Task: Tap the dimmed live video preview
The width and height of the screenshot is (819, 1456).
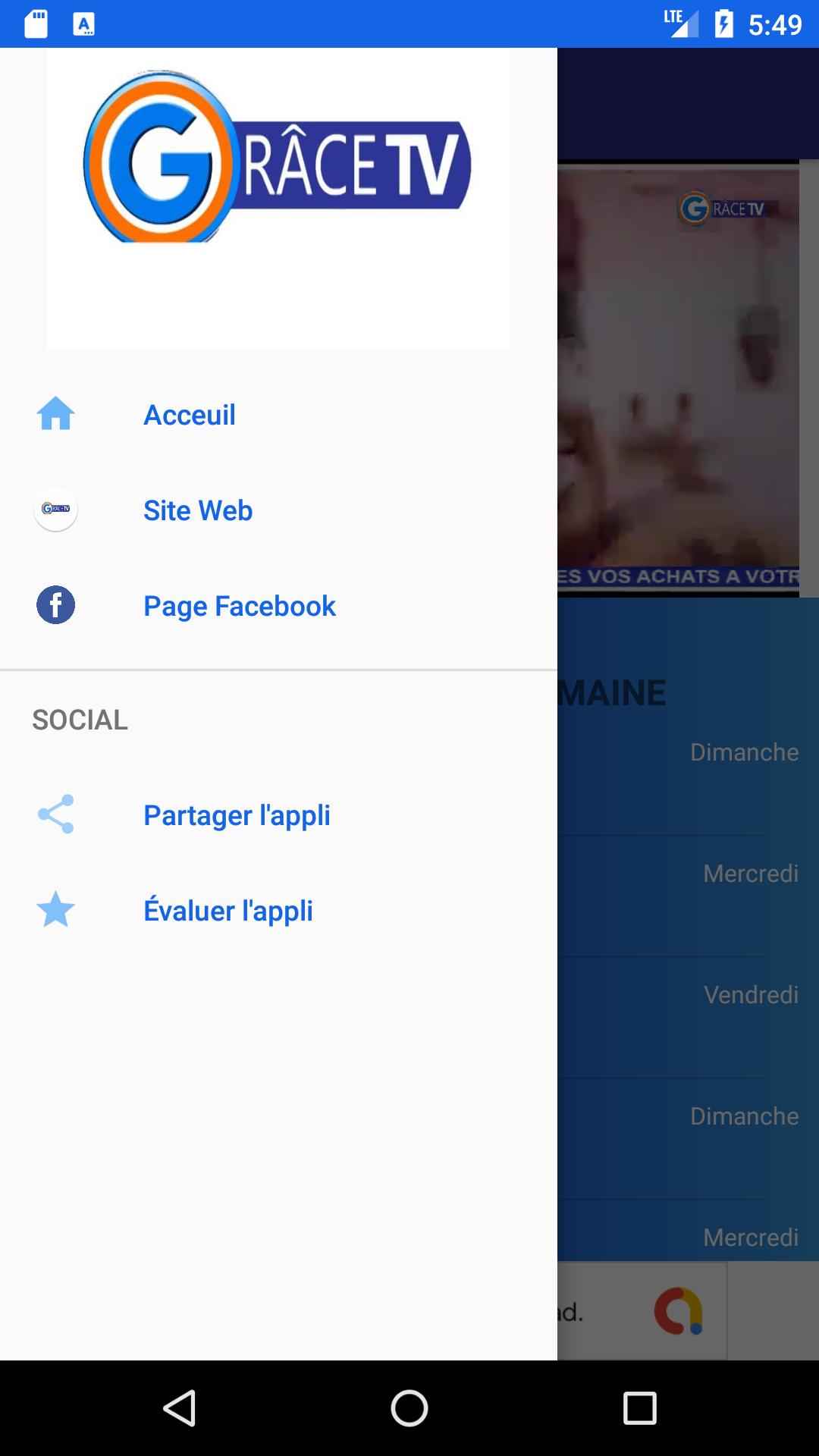Action: (678, 379)
